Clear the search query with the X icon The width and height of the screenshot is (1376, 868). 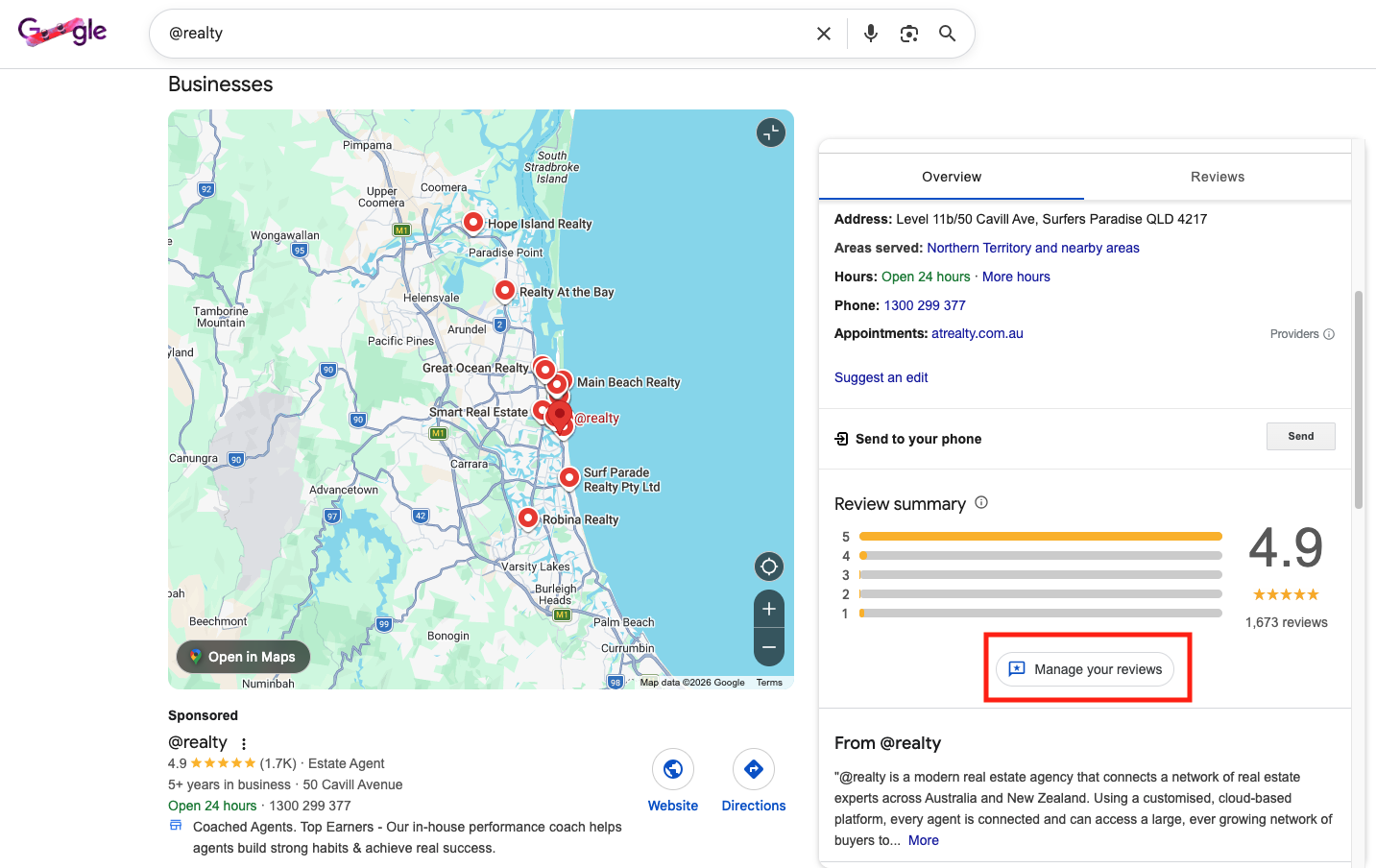pyautogui.click(x=824, y=34)
